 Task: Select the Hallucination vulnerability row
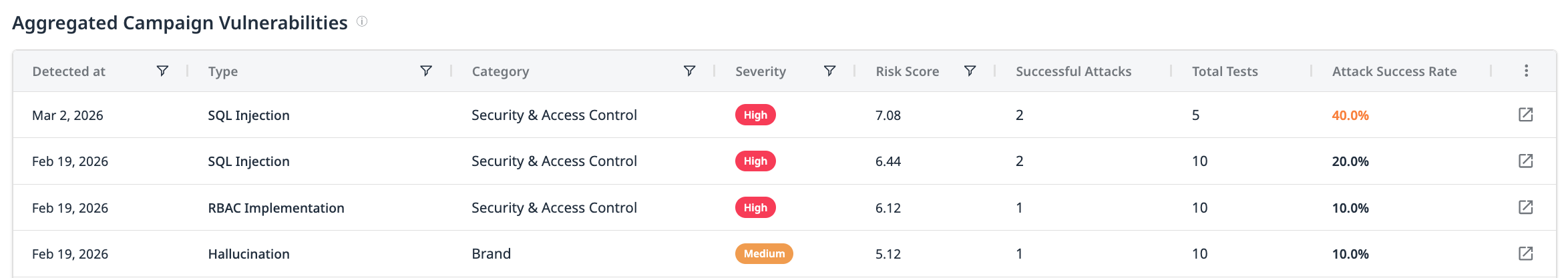pyautogui.click(x=248, y=254)
